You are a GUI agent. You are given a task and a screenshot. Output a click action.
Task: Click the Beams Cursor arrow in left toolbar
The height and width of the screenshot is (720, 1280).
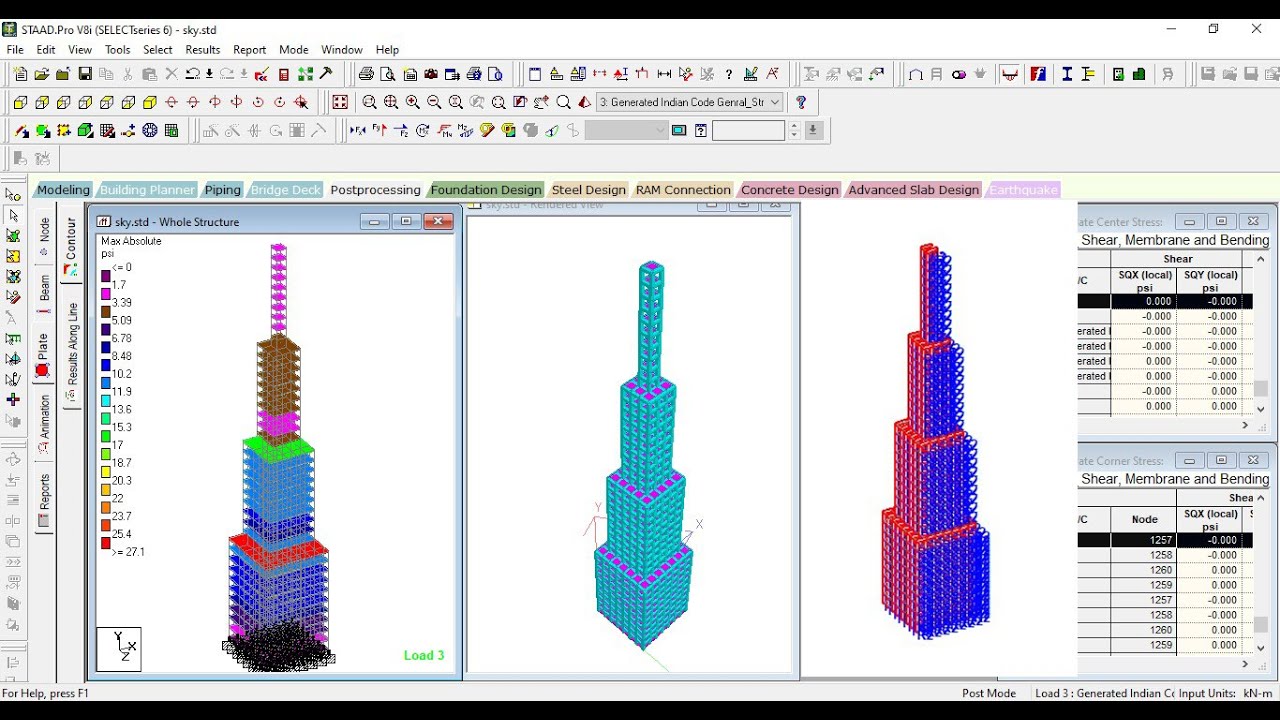(x=13, y=215)
